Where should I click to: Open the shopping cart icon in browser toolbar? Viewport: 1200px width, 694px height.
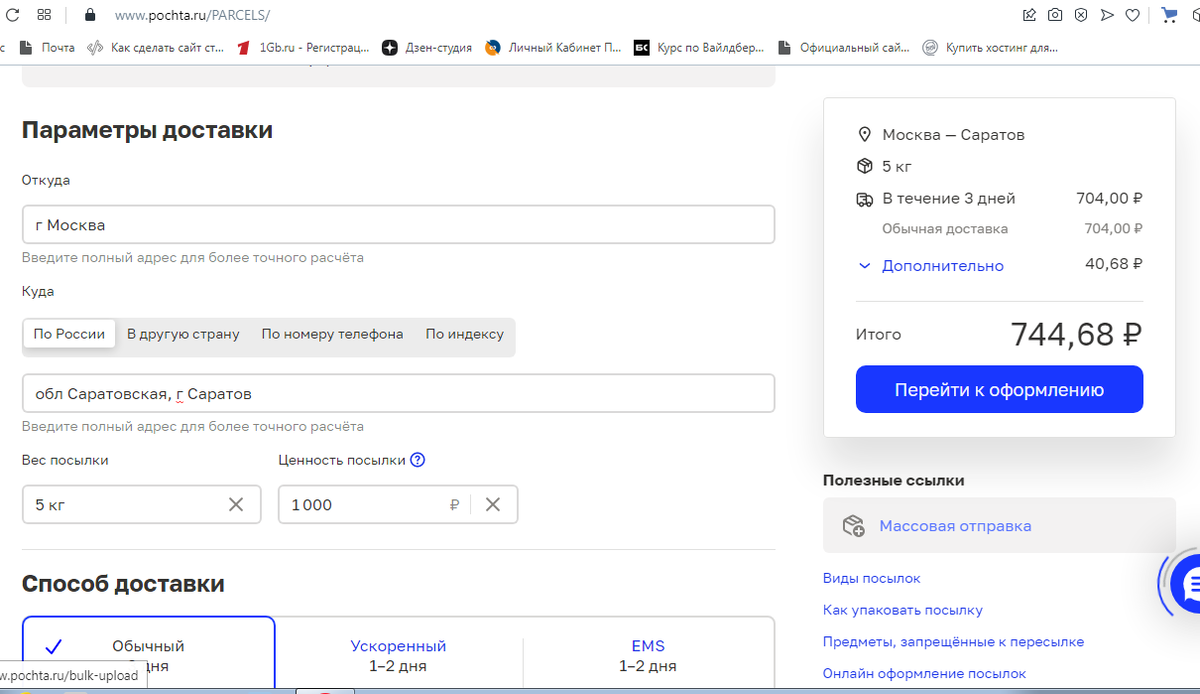click(x=1169, y=15)
